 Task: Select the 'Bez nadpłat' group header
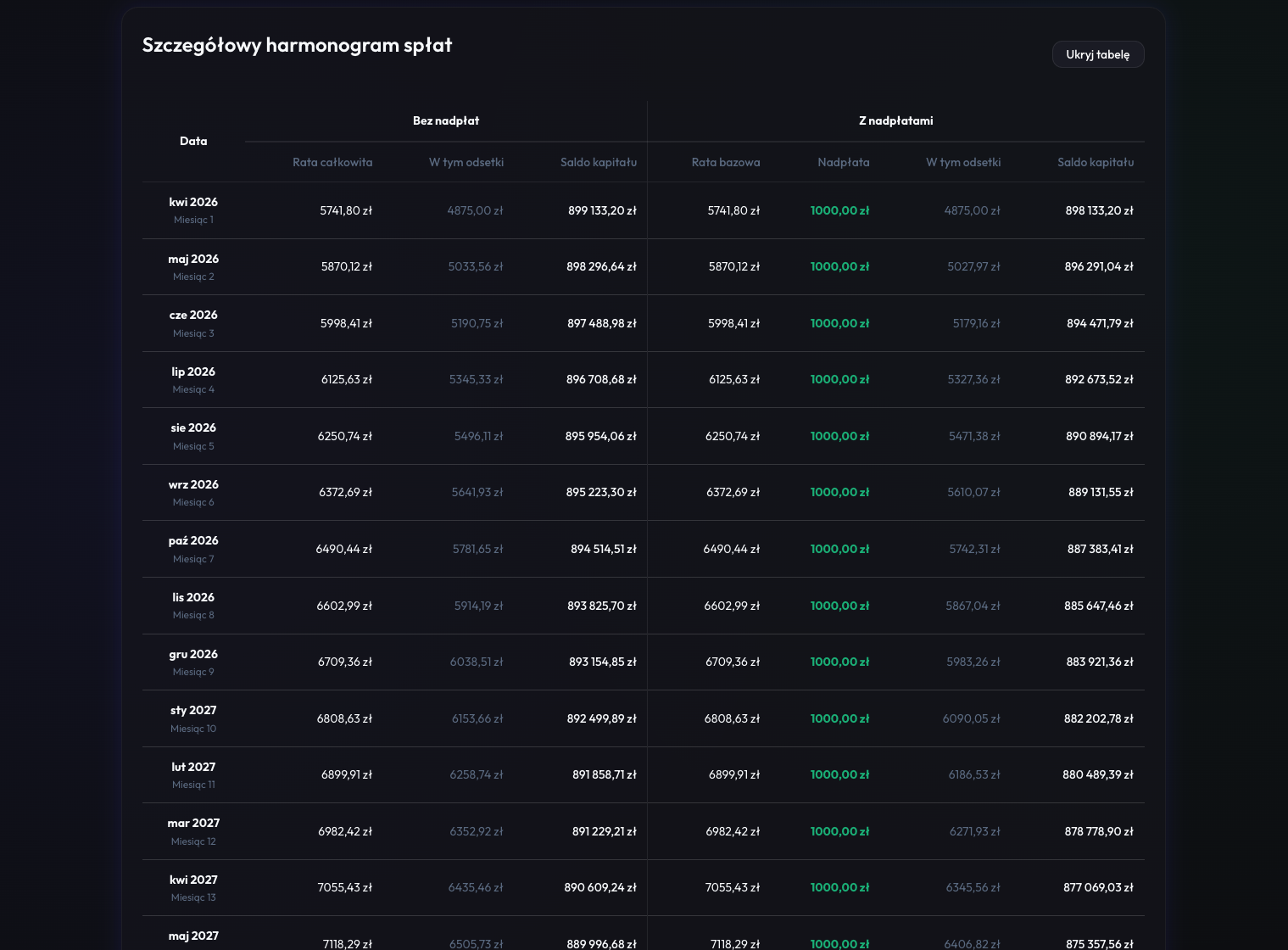(445, 120)
